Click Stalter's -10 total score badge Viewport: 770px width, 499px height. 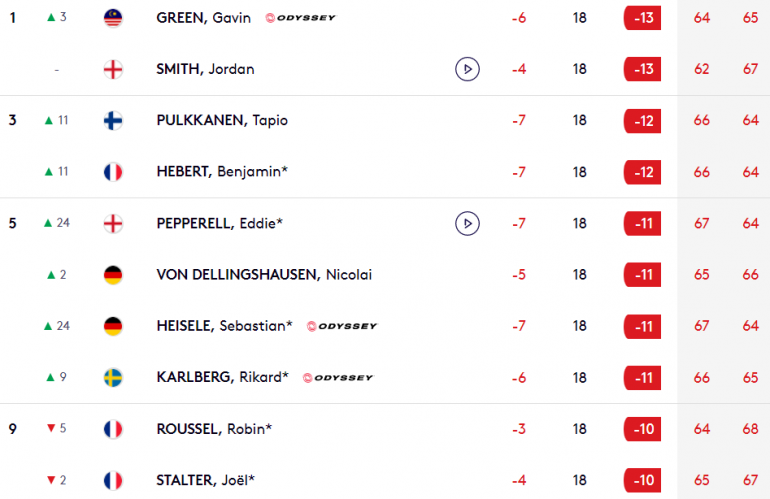coord(642,480)
